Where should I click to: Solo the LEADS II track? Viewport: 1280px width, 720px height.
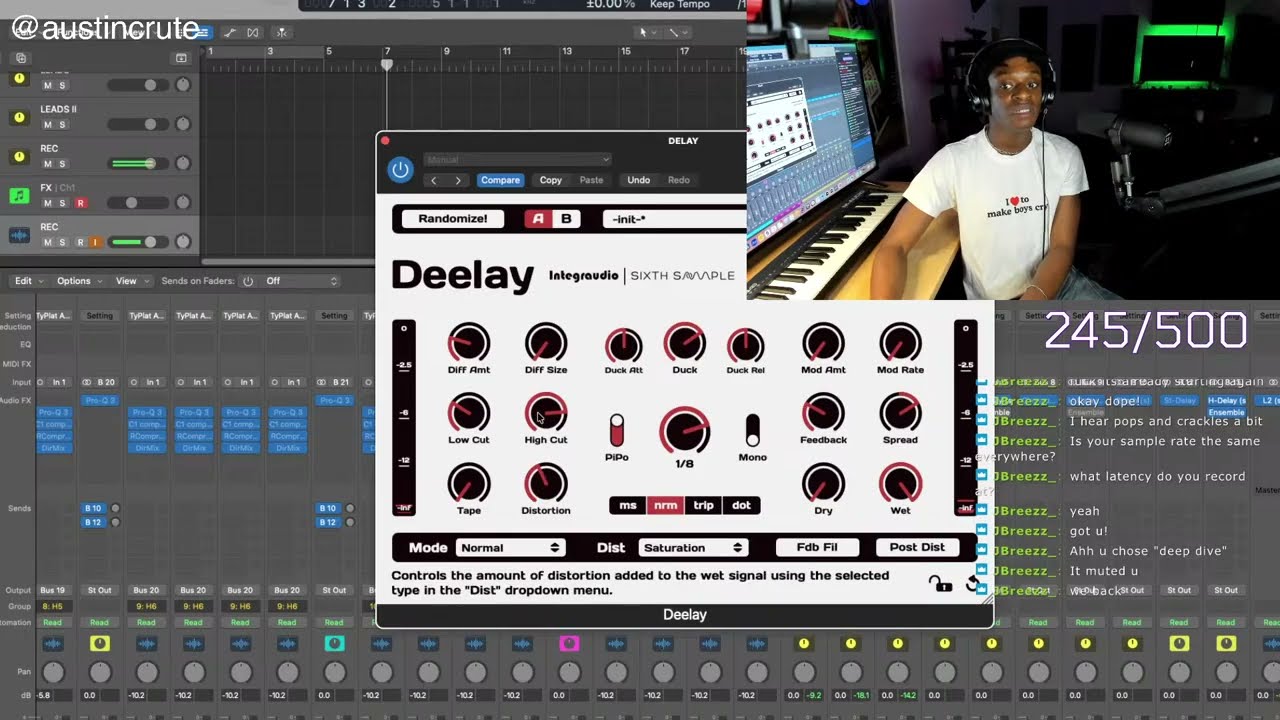[x=62, y=125]
